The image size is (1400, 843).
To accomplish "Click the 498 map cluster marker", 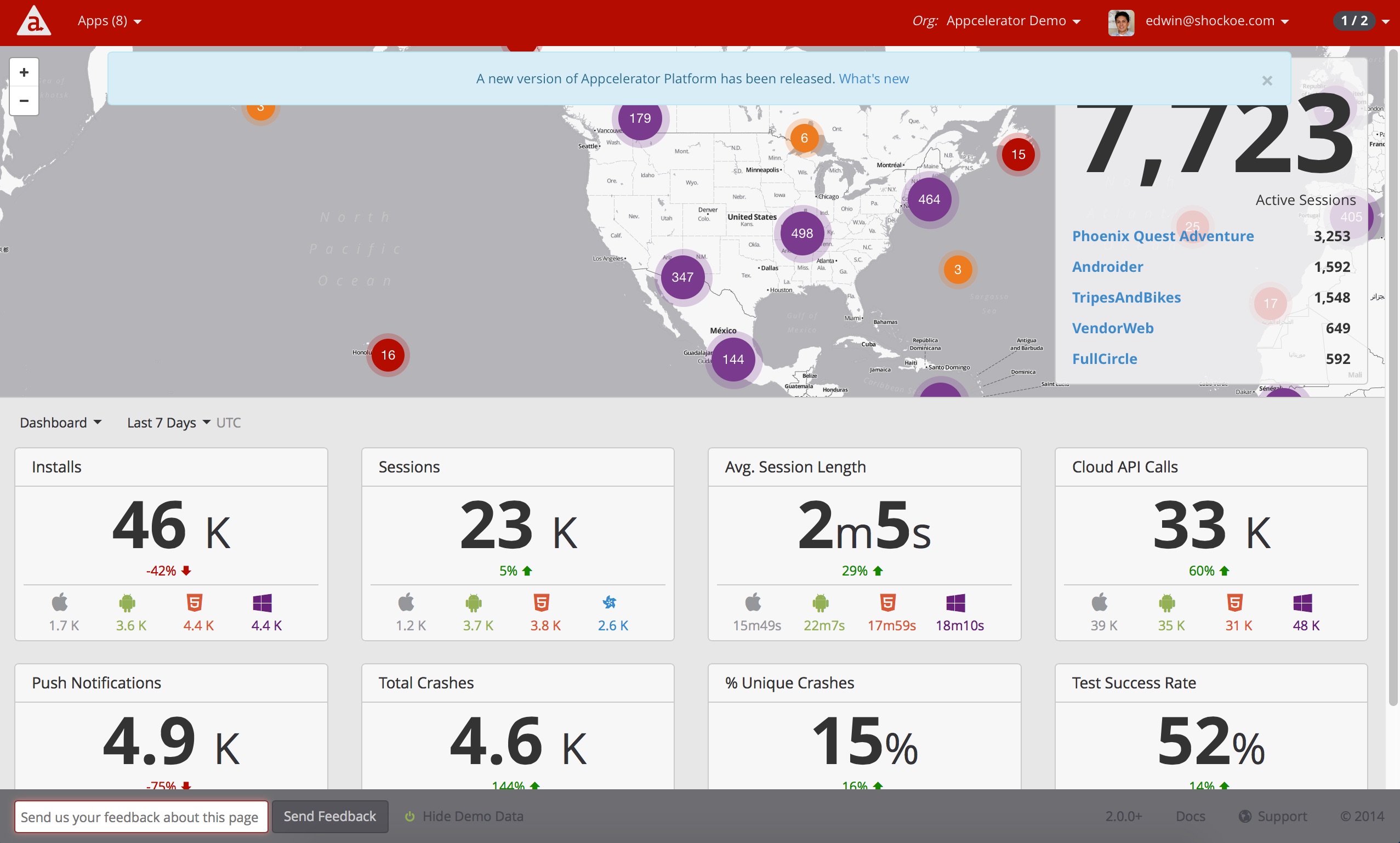I will (x=802, y=233).
